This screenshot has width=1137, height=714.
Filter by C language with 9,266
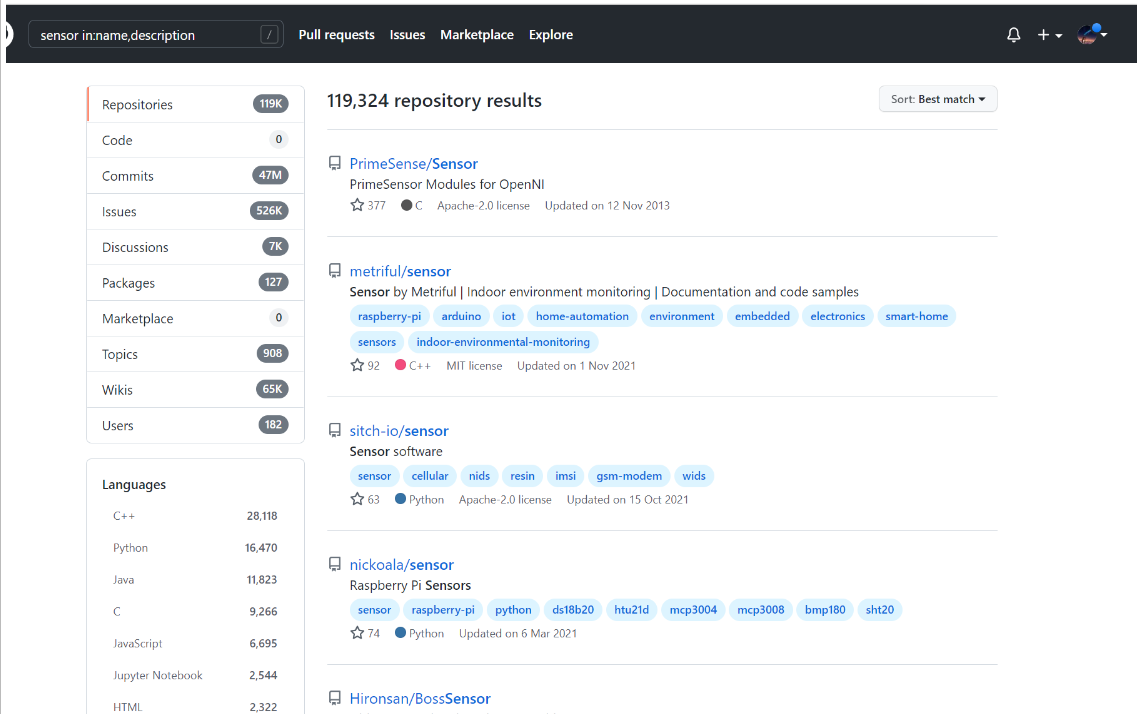[195, 612]
